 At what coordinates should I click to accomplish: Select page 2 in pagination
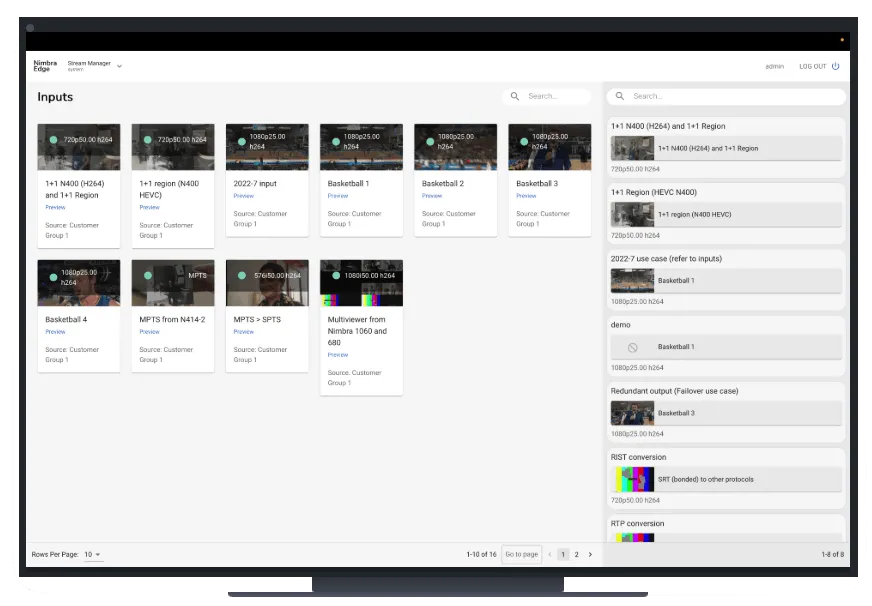pyautogui.click(x=576, y=554)
